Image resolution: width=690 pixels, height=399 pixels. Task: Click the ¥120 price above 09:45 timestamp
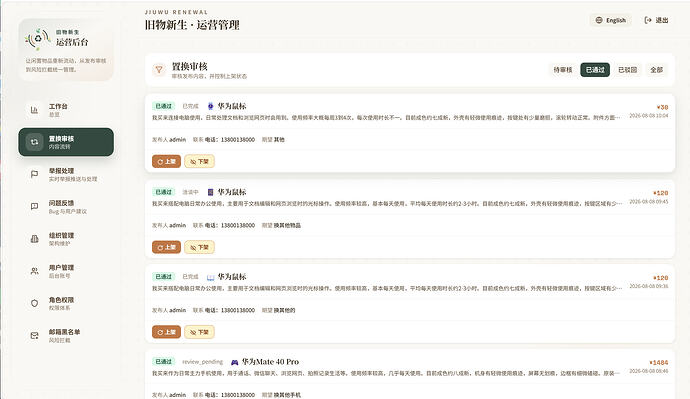point(661,193)
